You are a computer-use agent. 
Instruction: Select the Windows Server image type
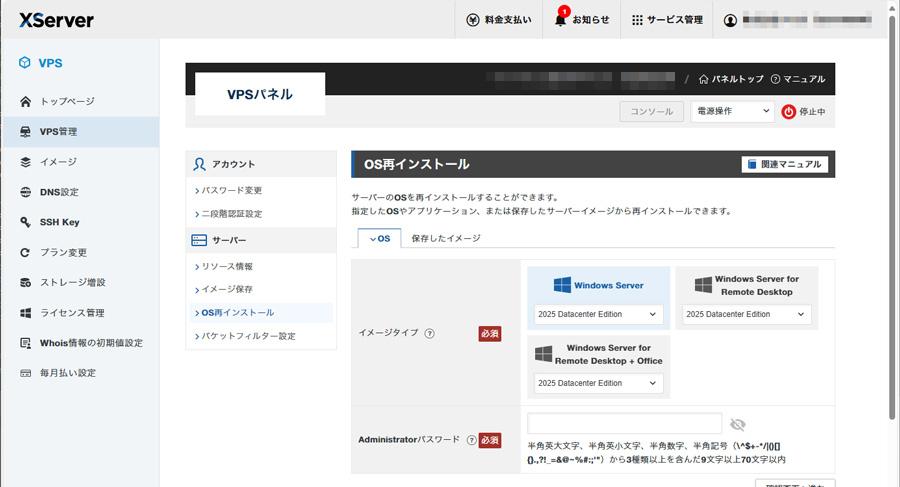point(599,285)
